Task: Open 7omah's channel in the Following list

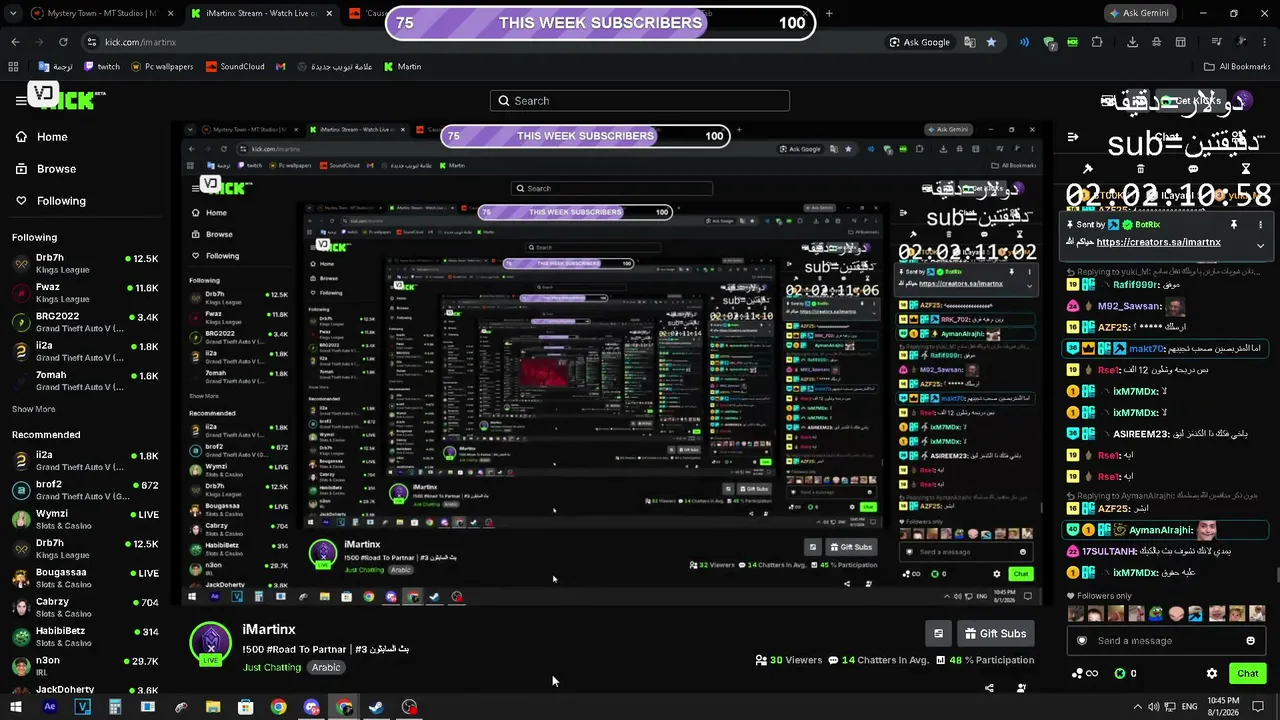Action: 85,381
